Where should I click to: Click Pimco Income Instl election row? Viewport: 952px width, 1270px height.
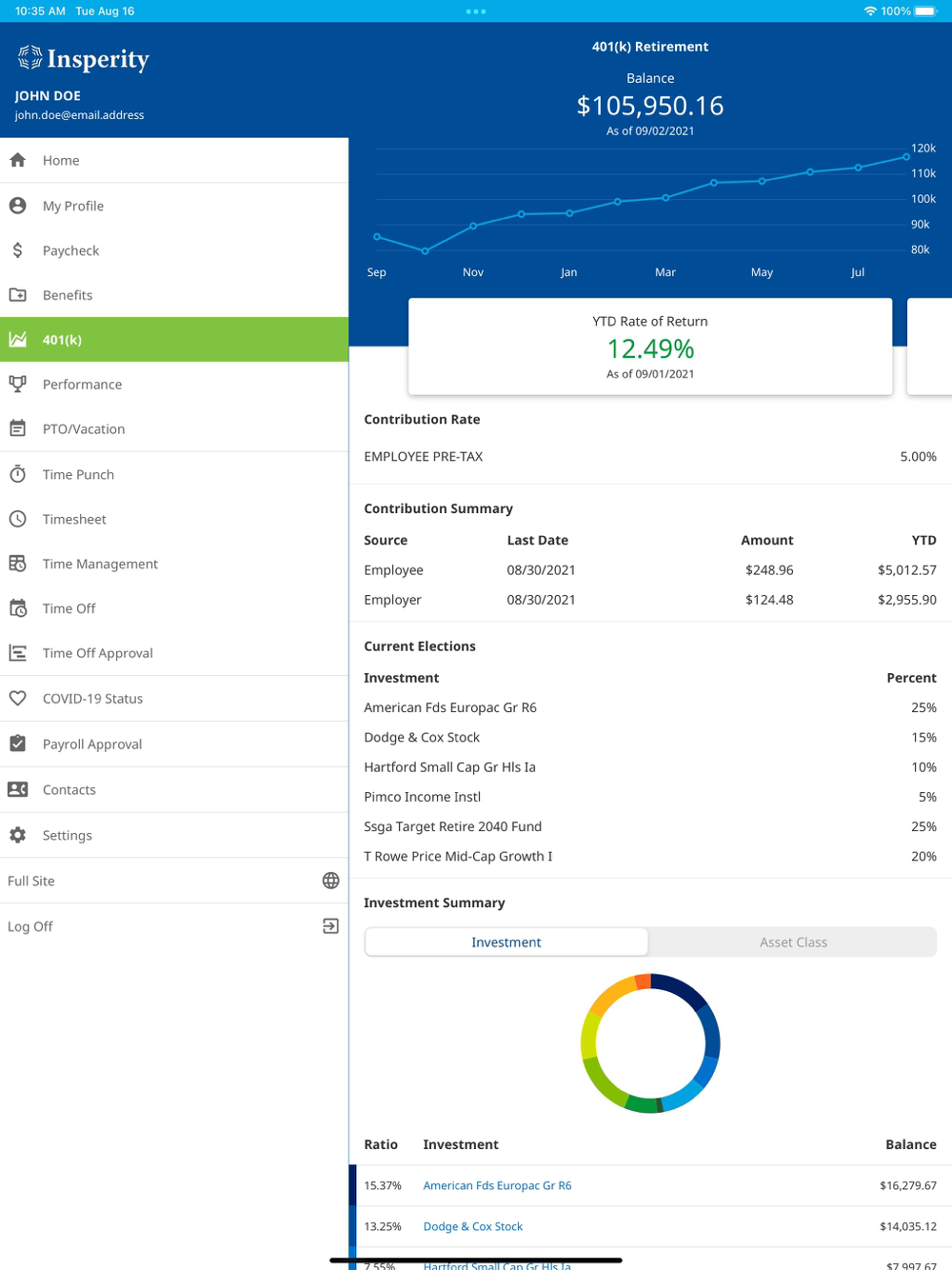tap(650, 797)
